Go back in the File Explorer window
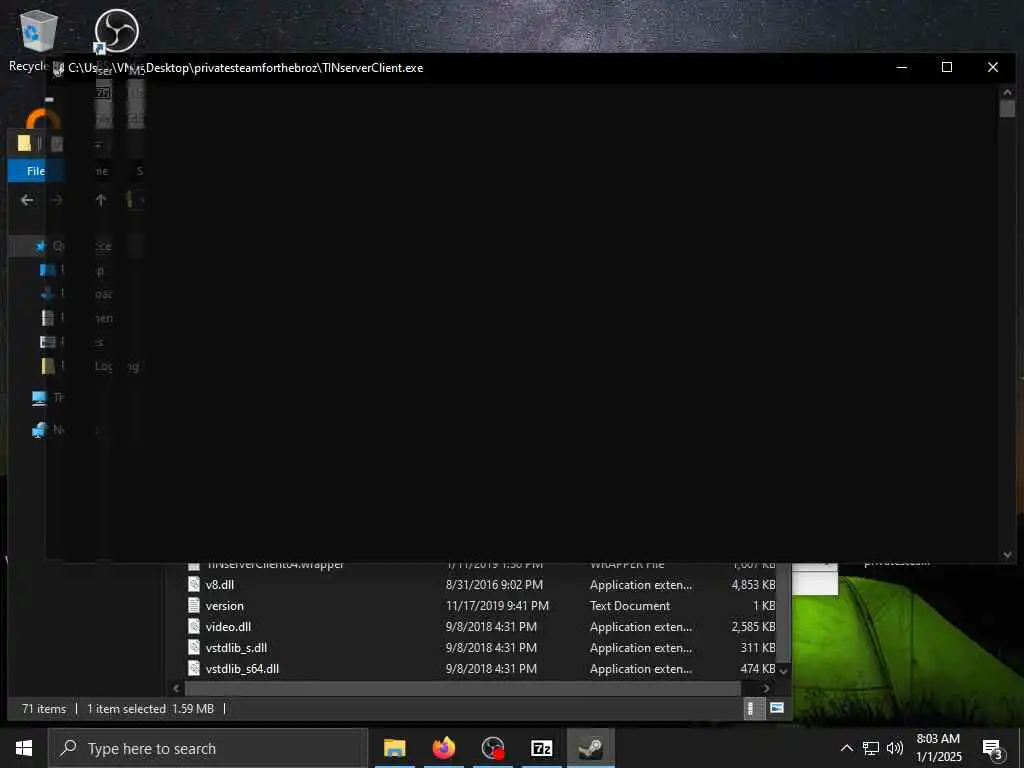 click(x=27, y=200)
